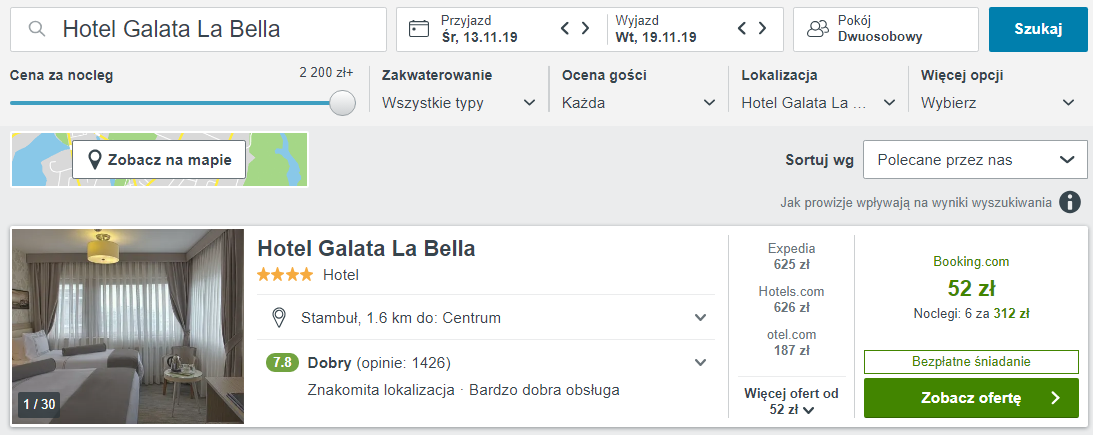Shift departure date one day later
1093x435 pixels.
click(x=763, y=29)
